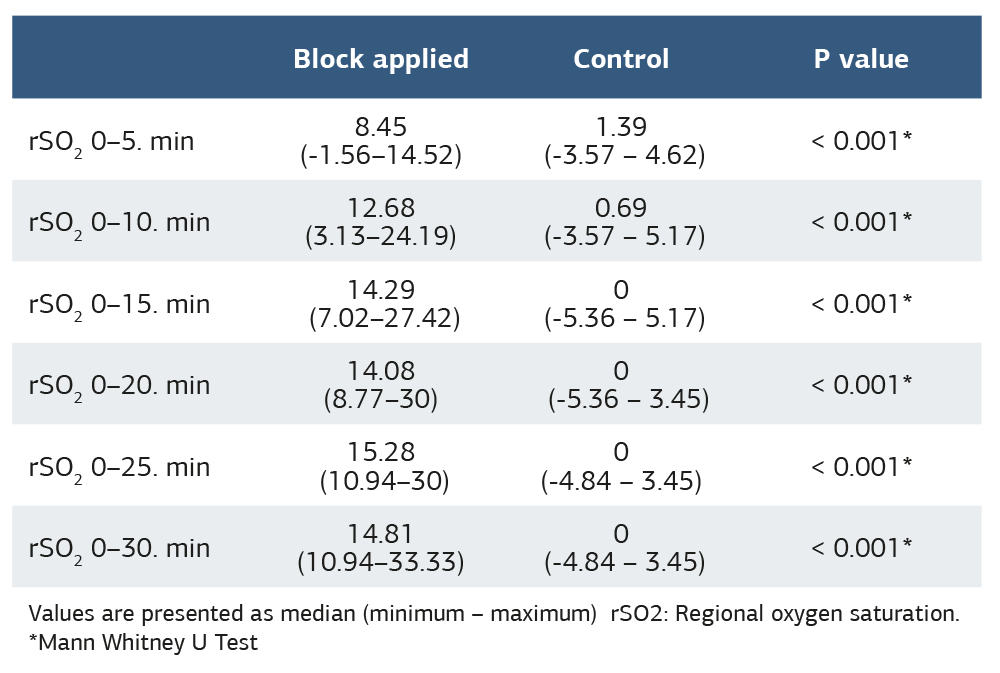Click the P value column header

861,59
